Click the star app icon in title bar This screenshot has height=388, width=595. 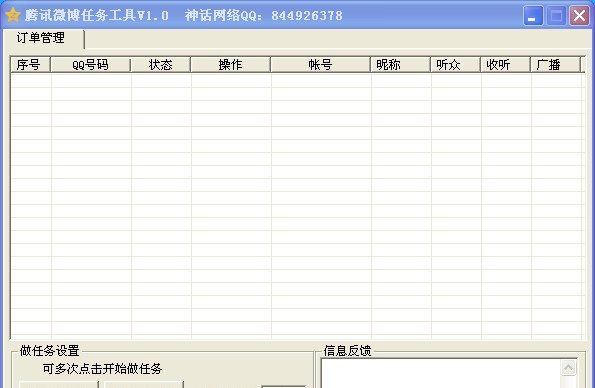tap(13, 15)
